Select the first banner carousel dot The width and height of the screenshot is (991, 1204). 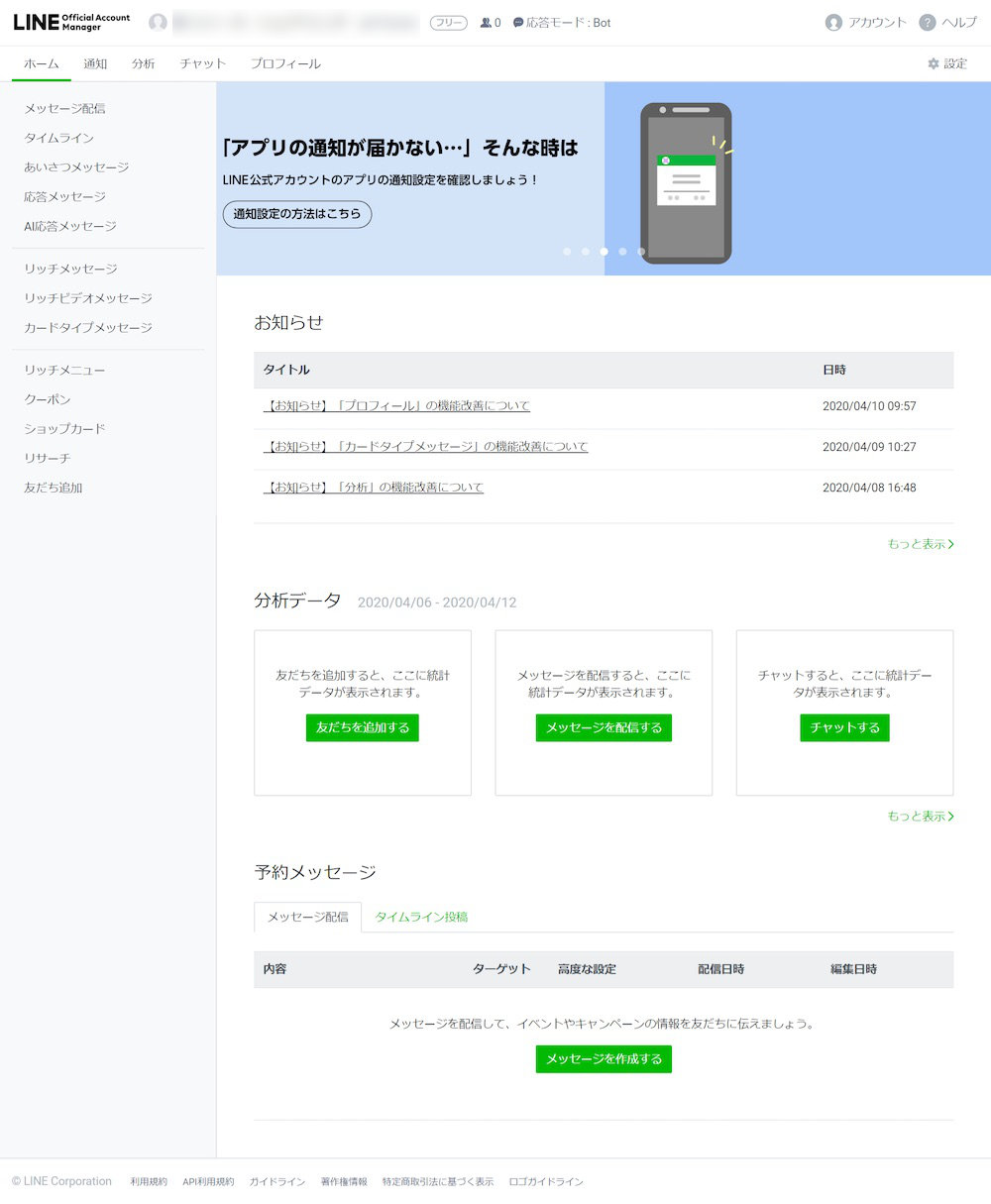567,252
